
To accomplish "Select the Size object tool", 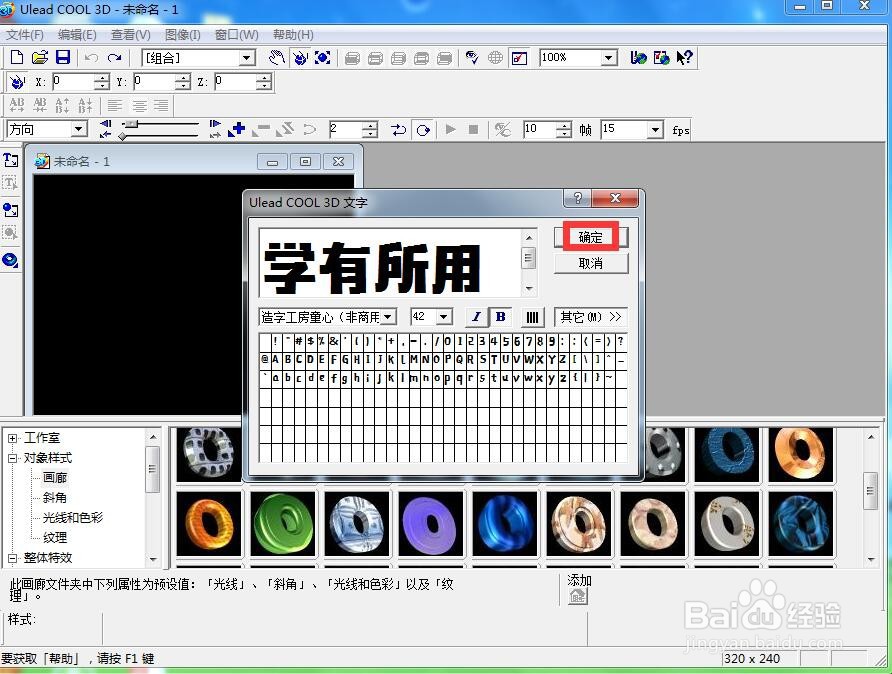I will click(323, 57).
